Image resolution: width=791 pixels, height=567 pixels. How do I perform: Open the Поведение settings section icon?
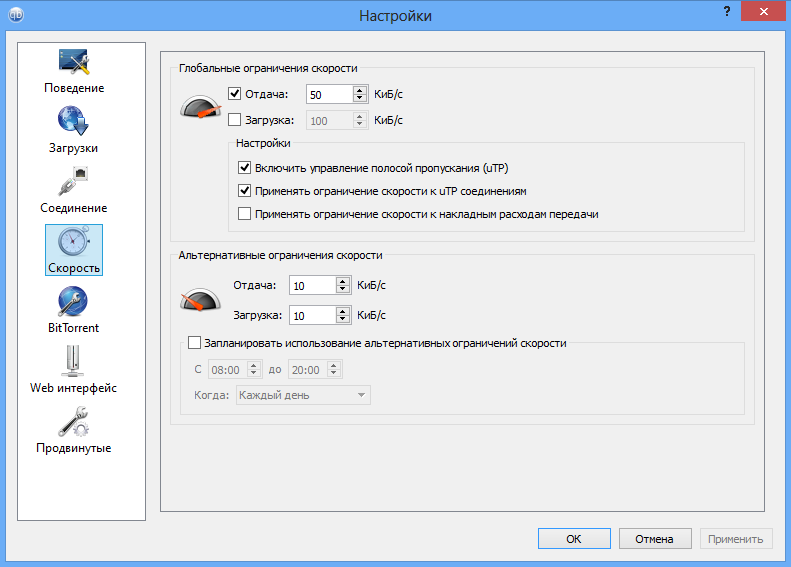pos(74,63)
